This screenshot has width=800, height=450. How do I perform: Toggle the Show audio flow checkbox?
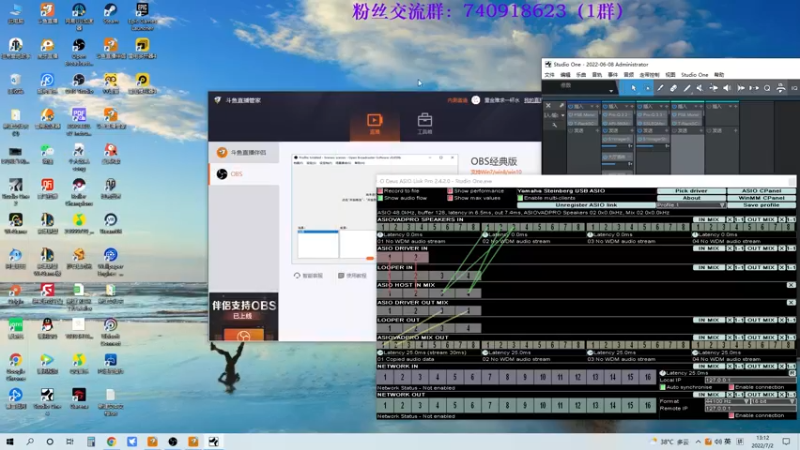point(380,198)
